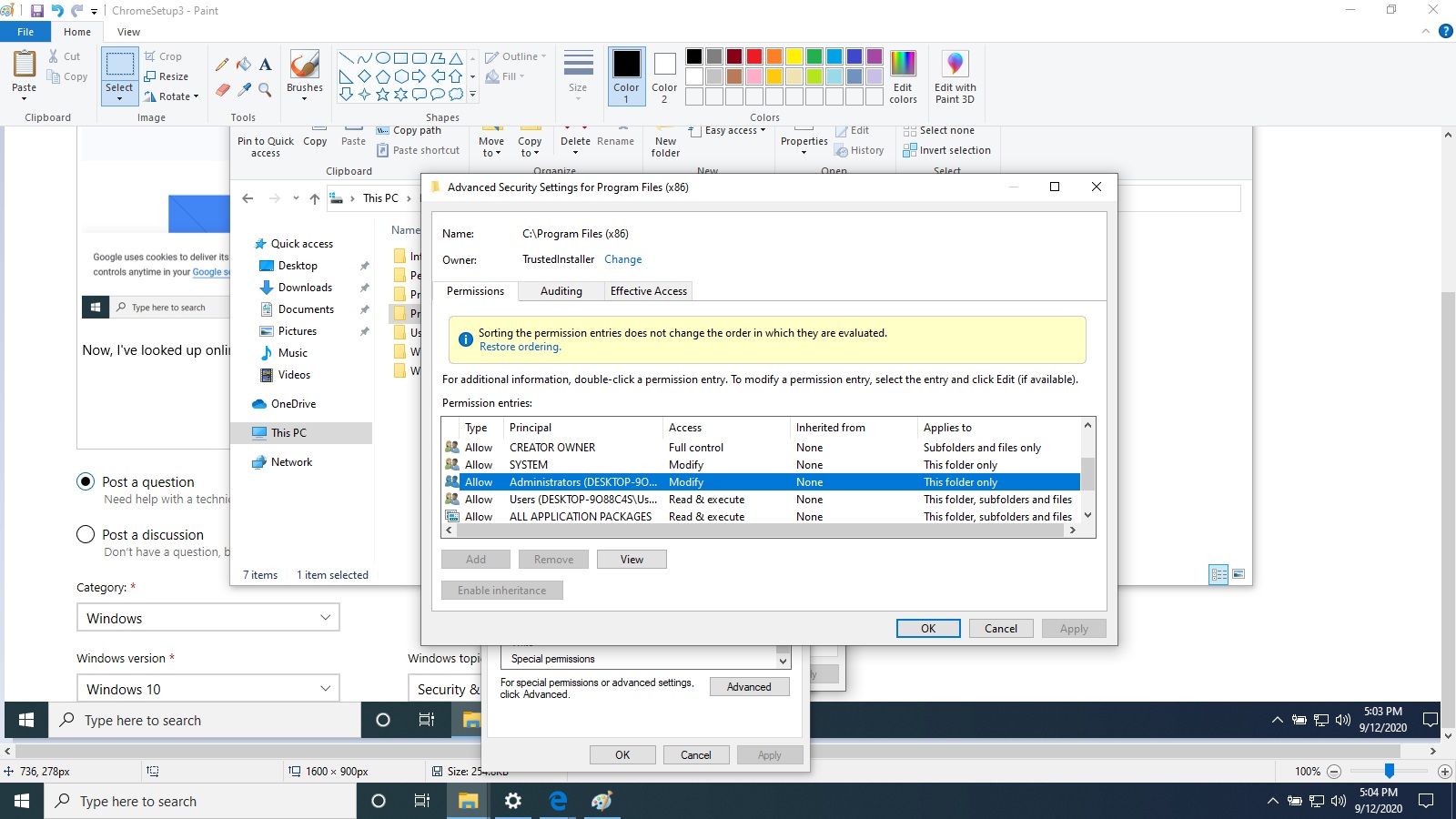Click the Resize command in the Image group
Image resolution: width=1456 pixels, height=819 pixels.
(167, 76)
